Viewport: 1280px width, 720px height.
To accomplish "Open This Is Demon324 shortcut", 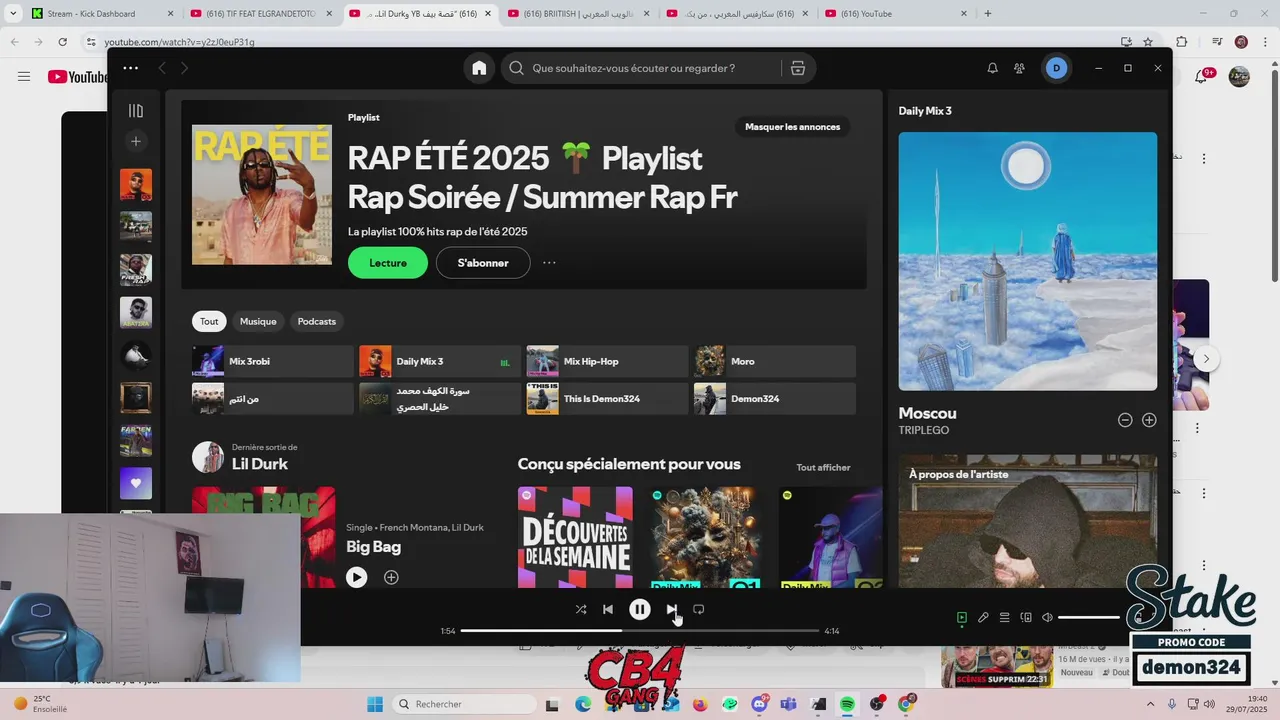I will click(607, 398).
